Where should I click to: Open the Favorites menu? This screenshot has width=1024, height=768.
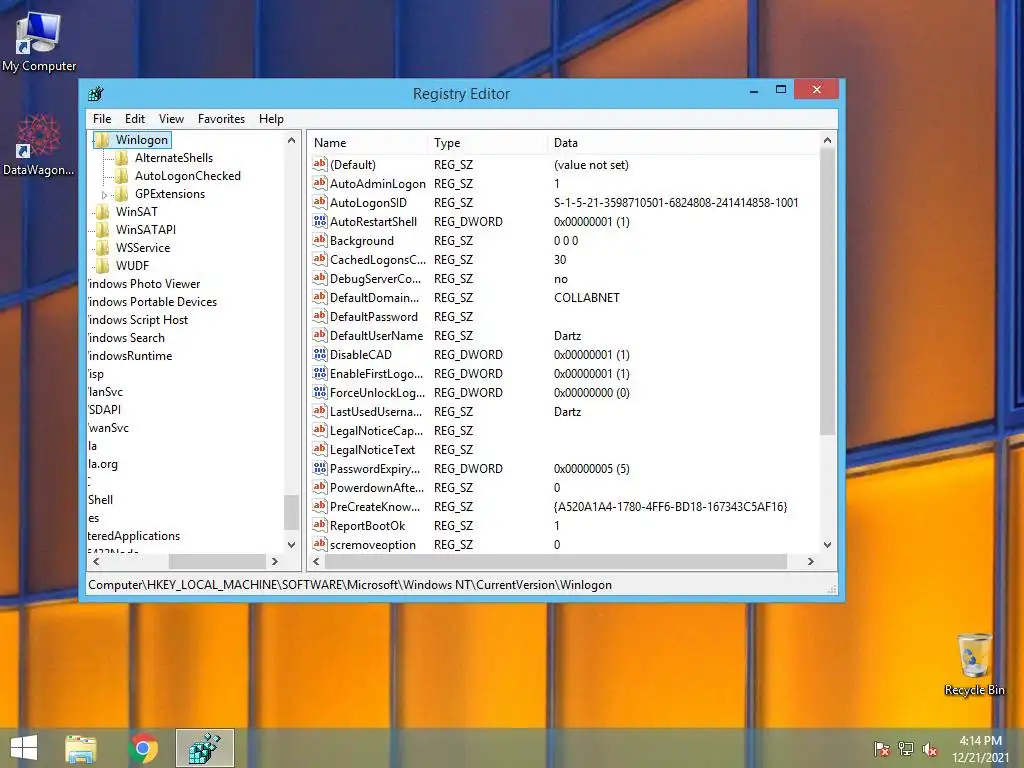(x=221, y=119)
